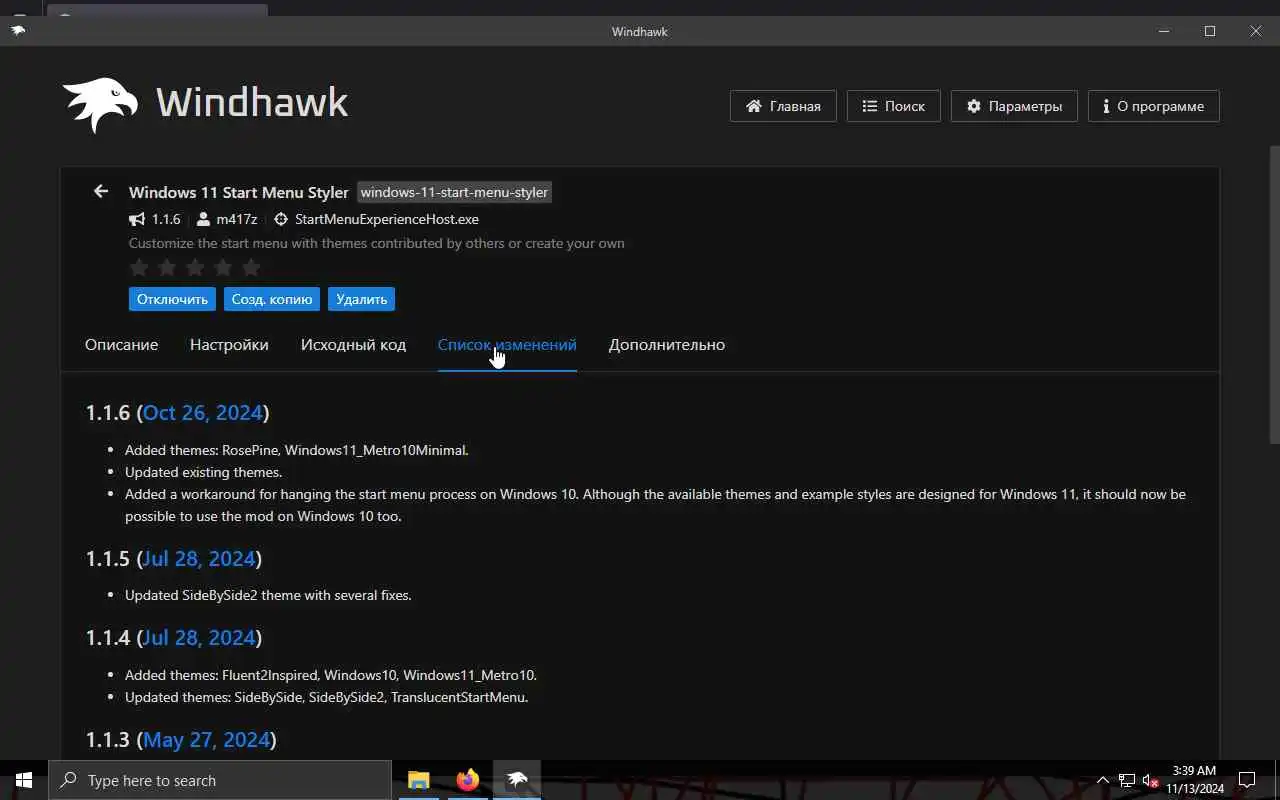
Task: Show hidden system tray icons
Action: pyautogui.click(x=1103, y=780)
